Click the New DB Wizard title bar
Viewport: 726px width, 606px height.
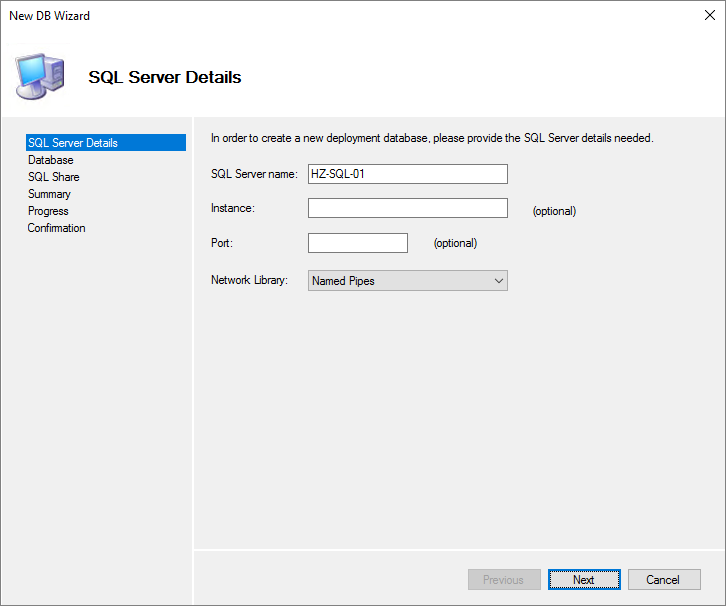(300, 16)
